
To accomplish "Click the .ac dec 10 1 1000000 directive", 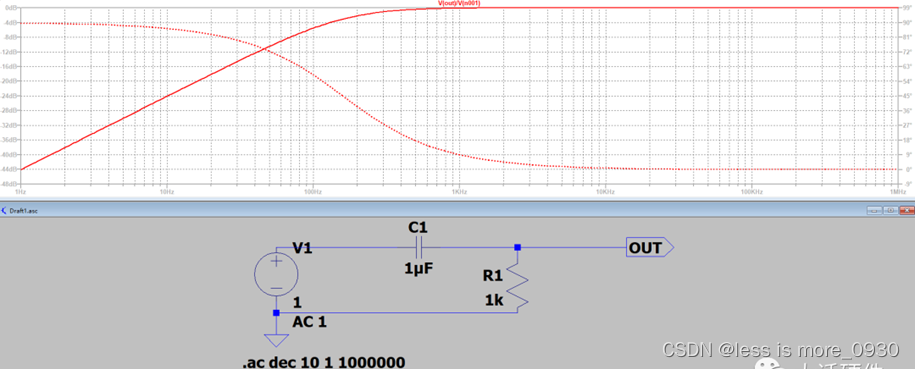I will pyautogui.click(x=323, y=362).
